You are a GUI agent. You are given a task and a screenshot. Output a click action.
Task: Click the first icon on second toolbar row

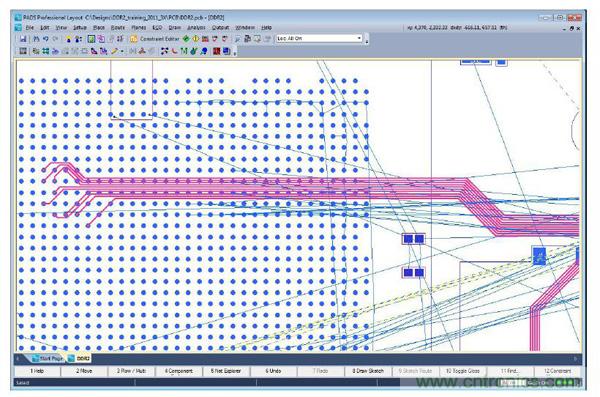point(23,51)
